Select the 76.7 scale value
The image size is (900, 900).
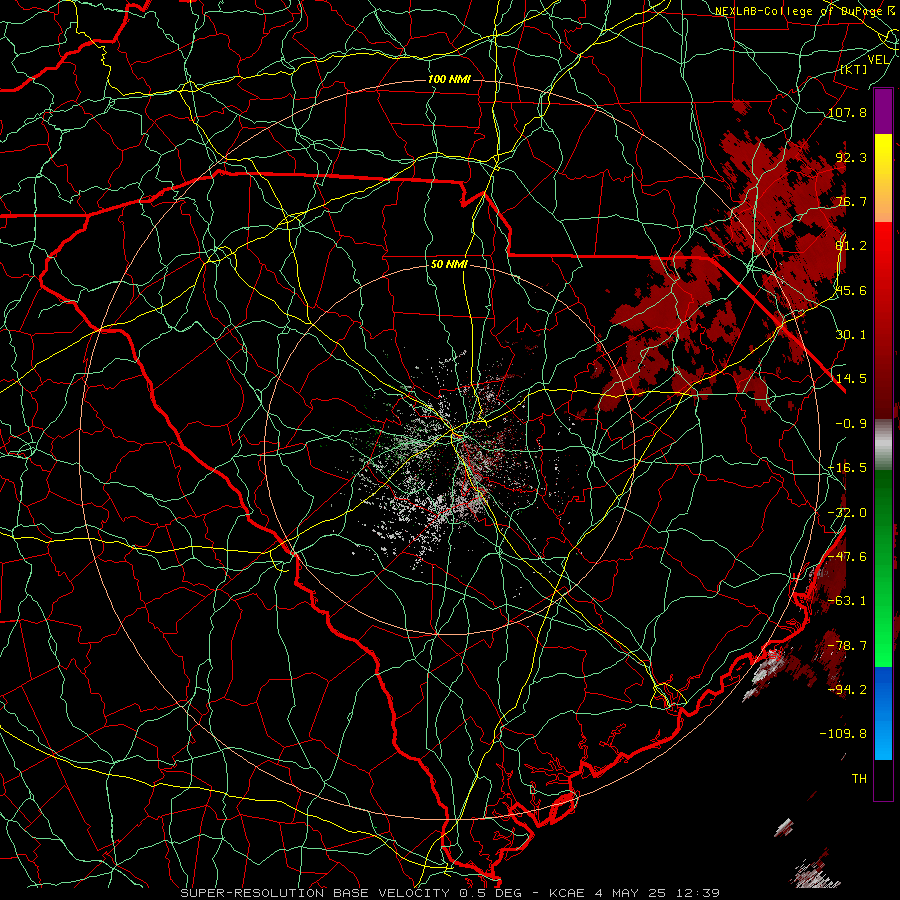pos(851,201)
